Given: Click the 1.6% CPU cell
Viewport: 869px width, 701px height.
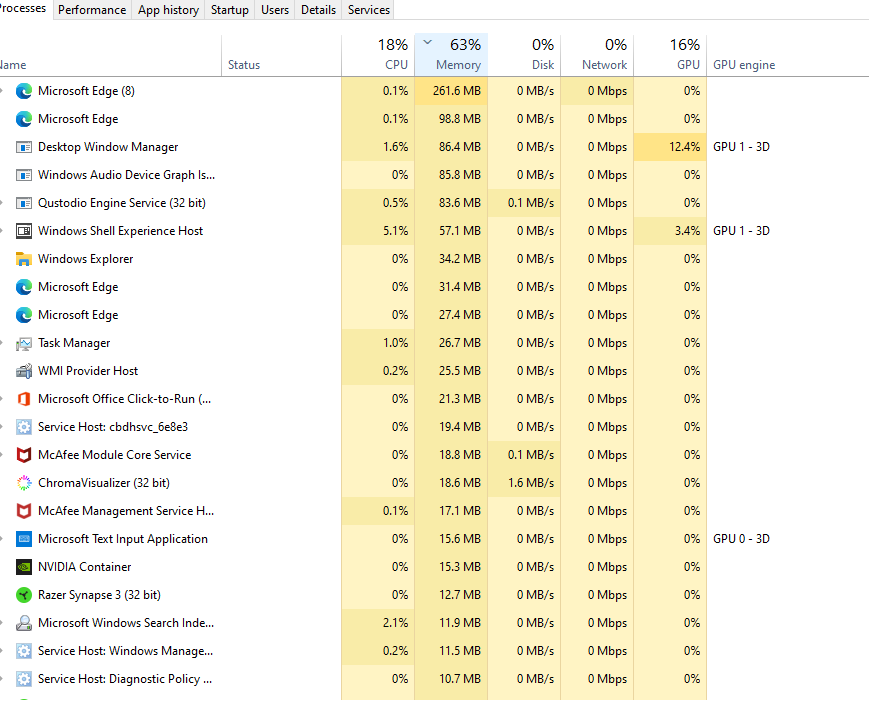Looking at the screenshot, I should coord(378,147).
